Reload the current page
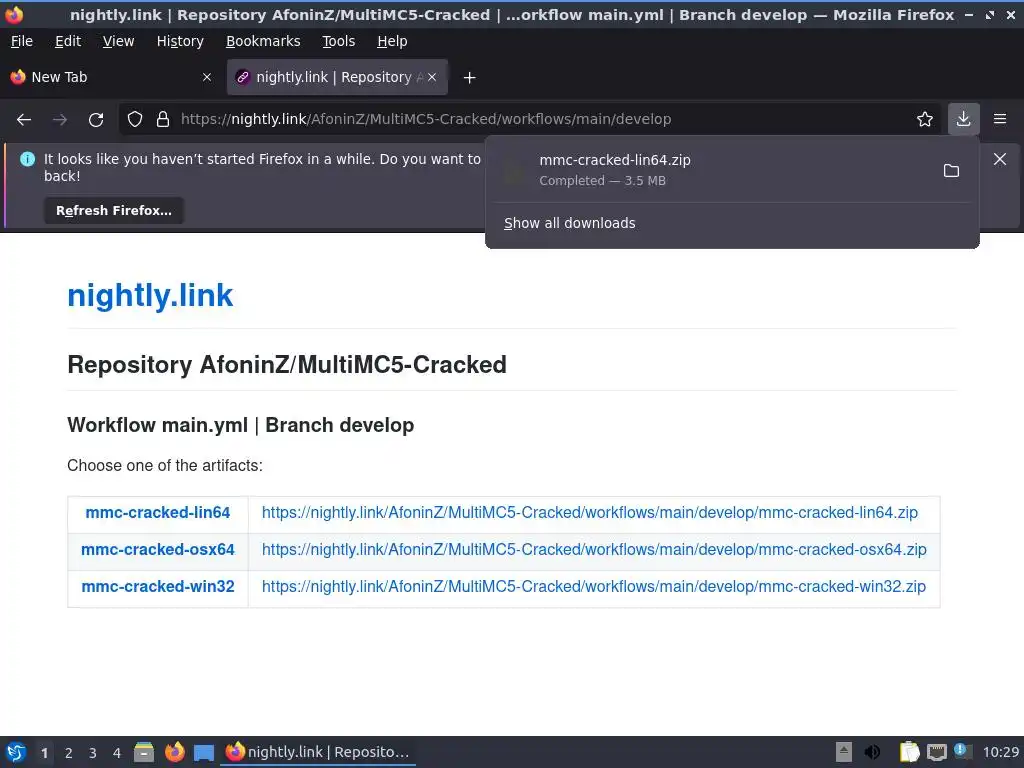Image resolution: width=1024 pixels, height=768 pixels. 96,119
